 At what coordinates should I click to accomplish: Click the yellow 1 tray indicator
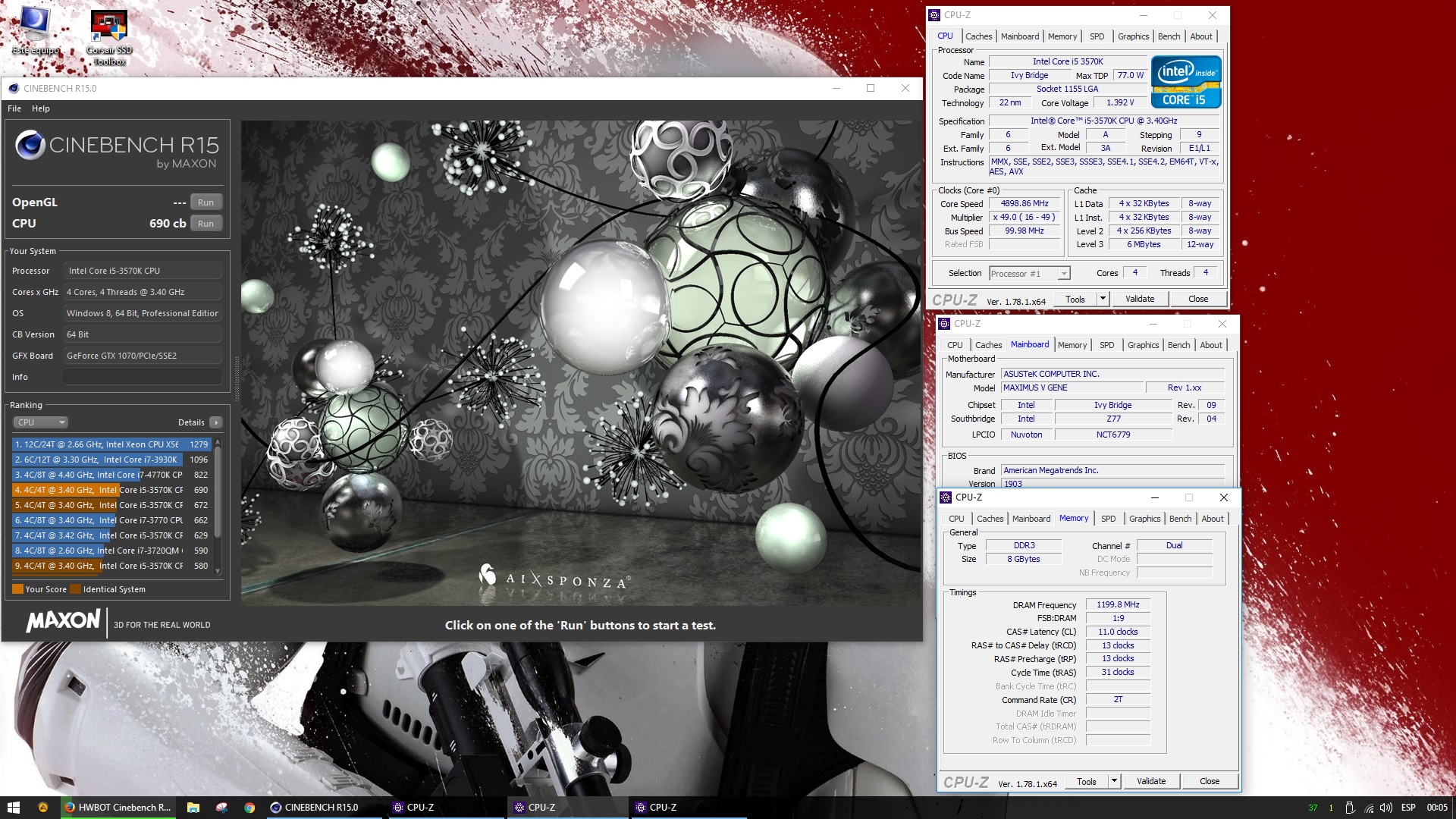click(x=1331, y=808)
